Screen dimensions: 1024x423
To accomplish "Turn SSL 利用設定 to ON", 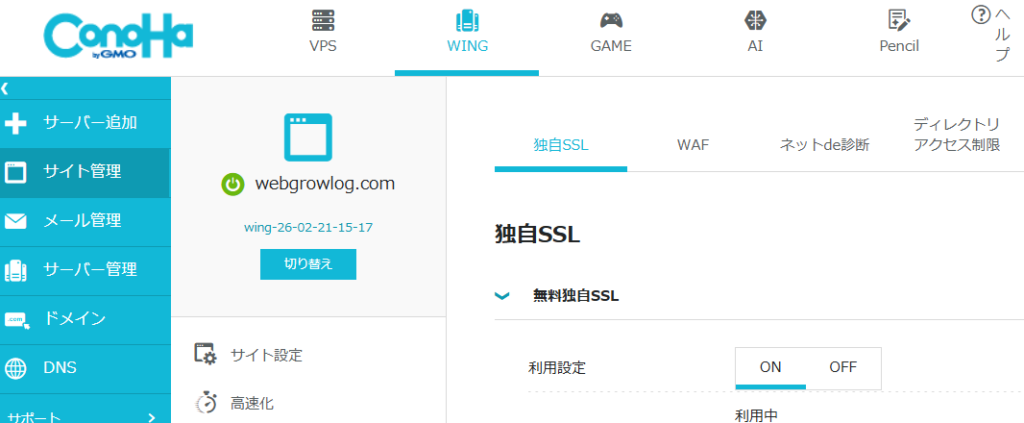I will point(770,367).
